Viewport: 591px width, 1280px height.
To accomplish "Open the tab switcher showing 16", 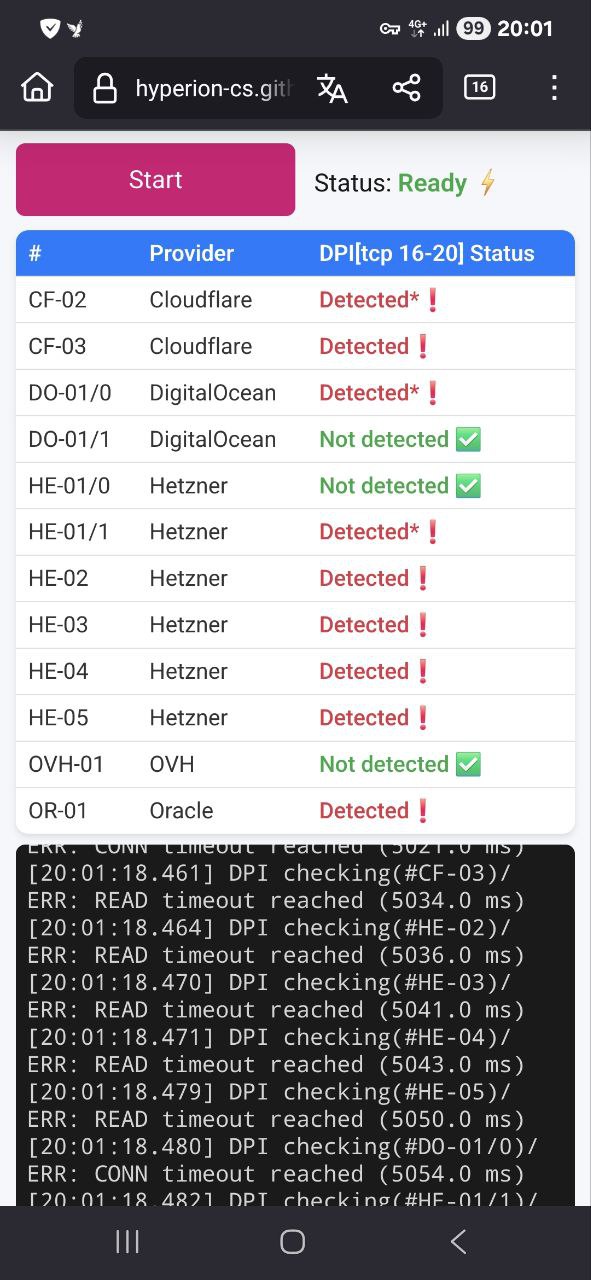I will [x=480, y=88].
